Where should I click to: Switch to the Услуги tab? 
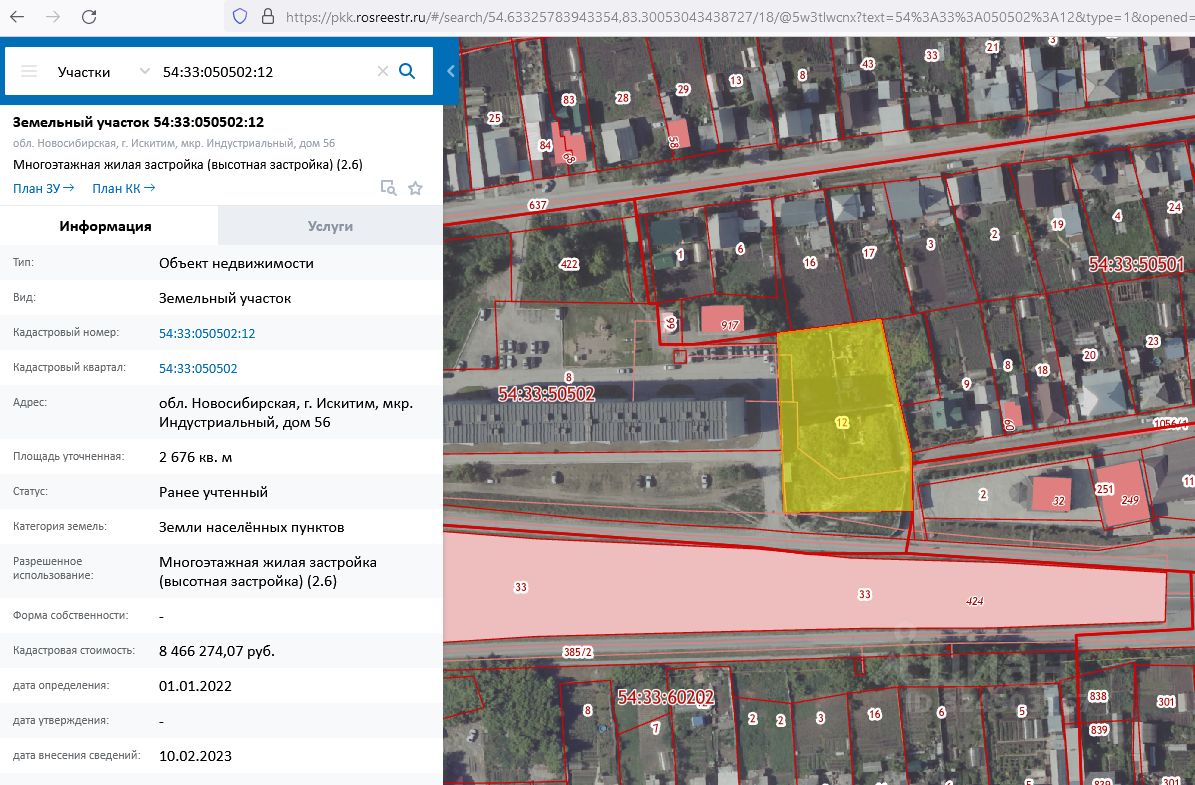point(330,226)
